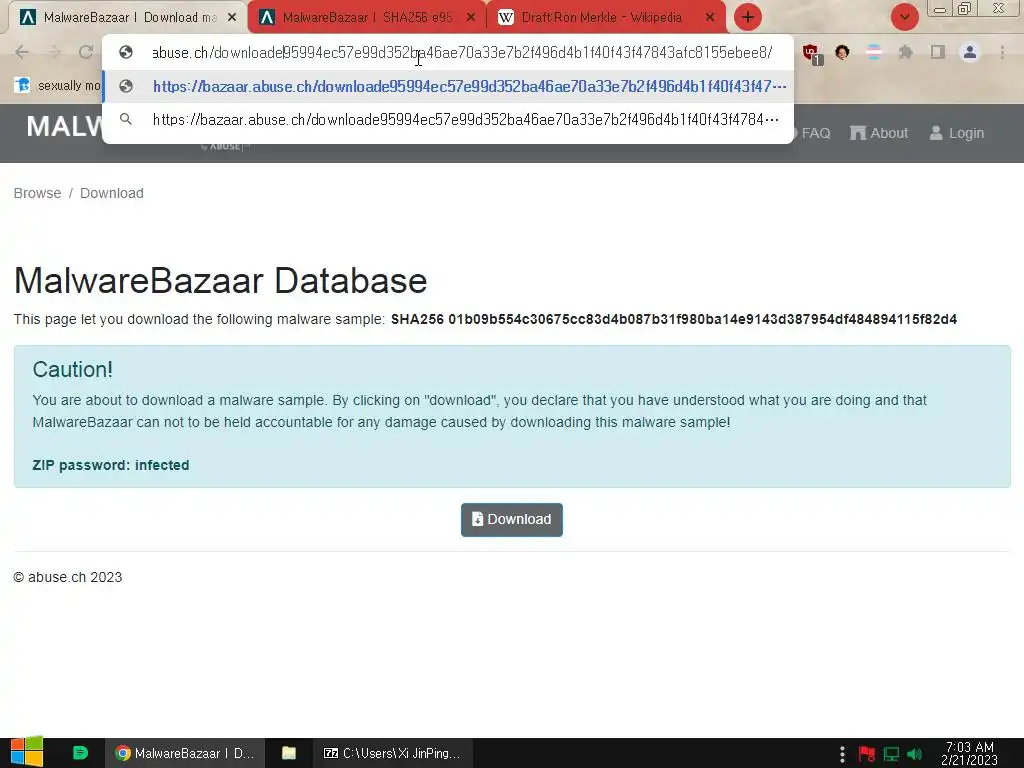
Task: Click the MalwareBazaar Database heading
Action: pyautogui.click(x=220, y=281)
